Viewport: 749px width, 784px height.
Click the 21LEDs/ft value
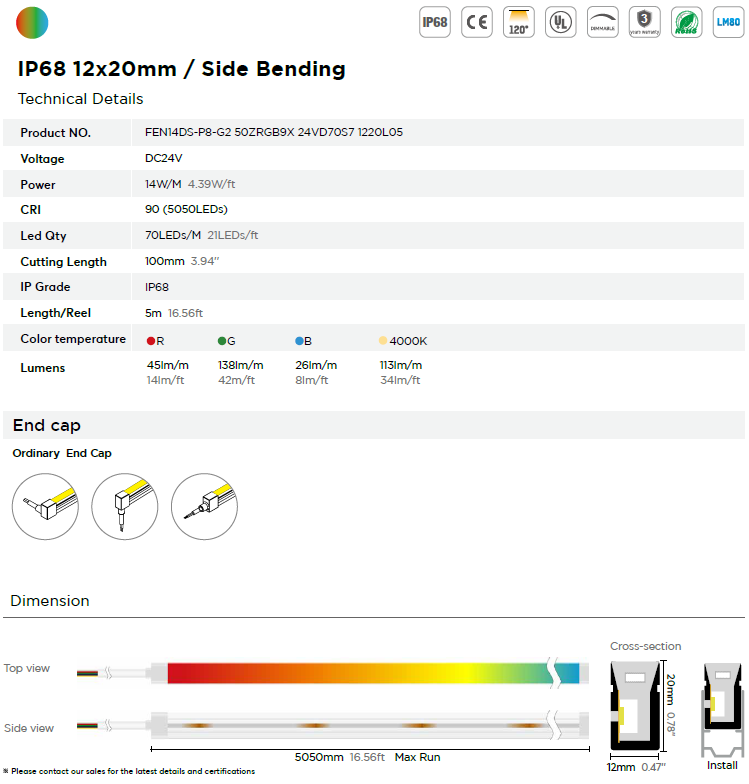[232, 235]
